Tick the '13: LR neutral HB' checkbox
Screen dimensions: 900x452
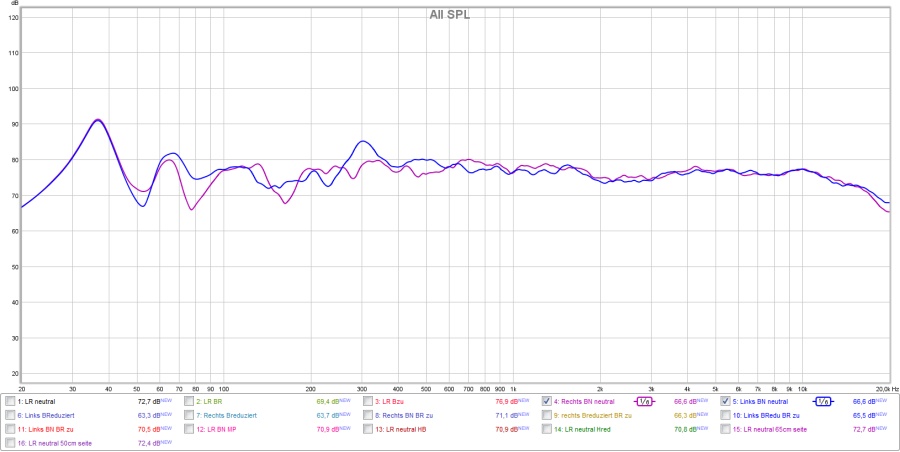click(368, 429)
